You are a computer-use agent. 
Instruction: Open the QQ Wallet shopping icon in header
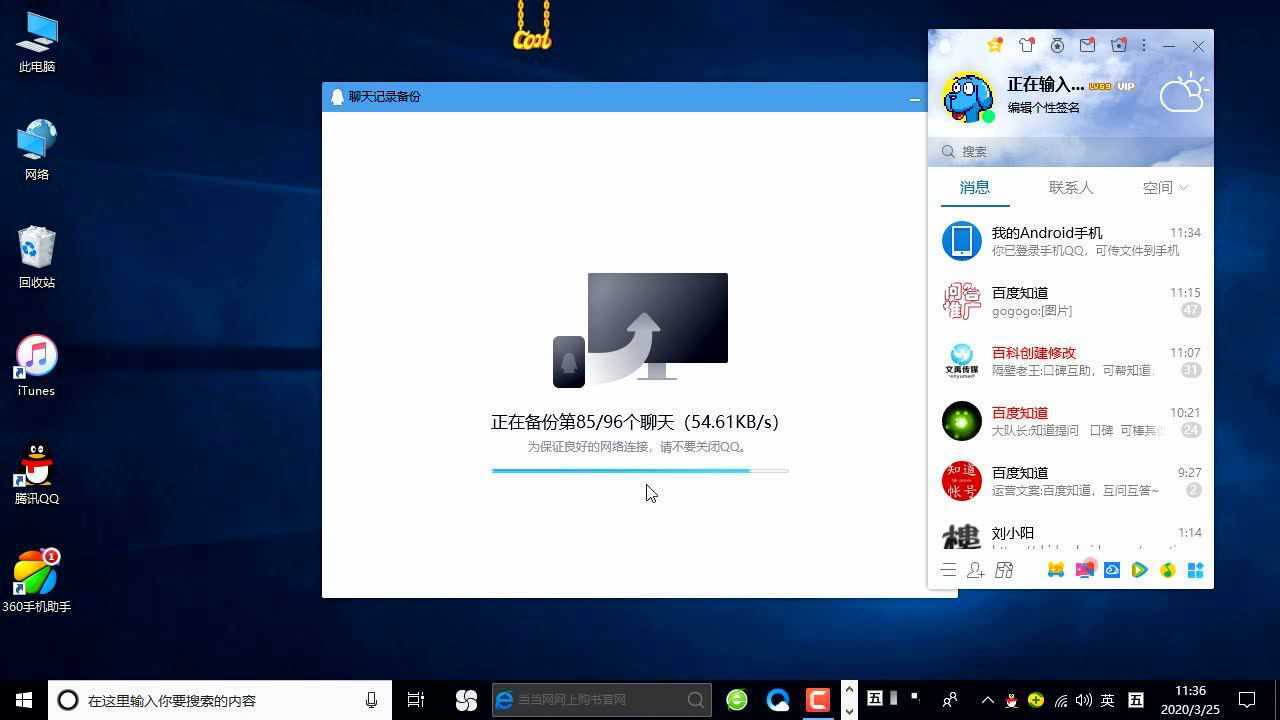(x=1119, y=45)
